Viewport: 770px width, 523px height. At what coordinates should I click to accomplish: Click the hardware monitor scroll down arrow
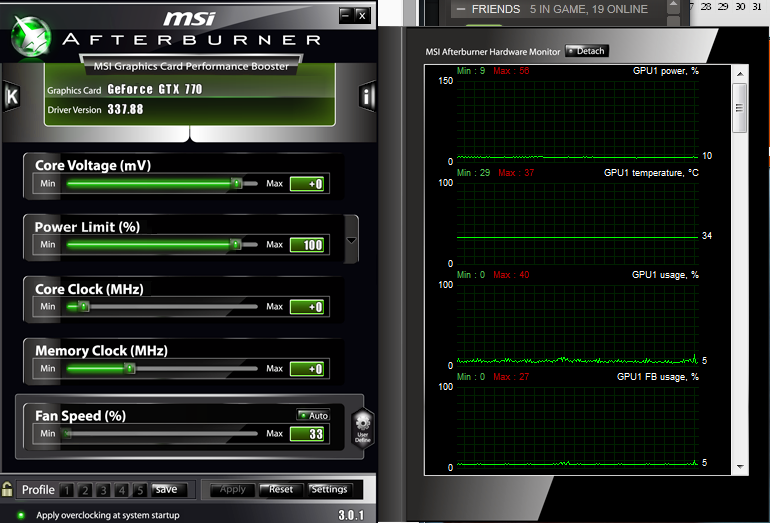tap(740, 467)
